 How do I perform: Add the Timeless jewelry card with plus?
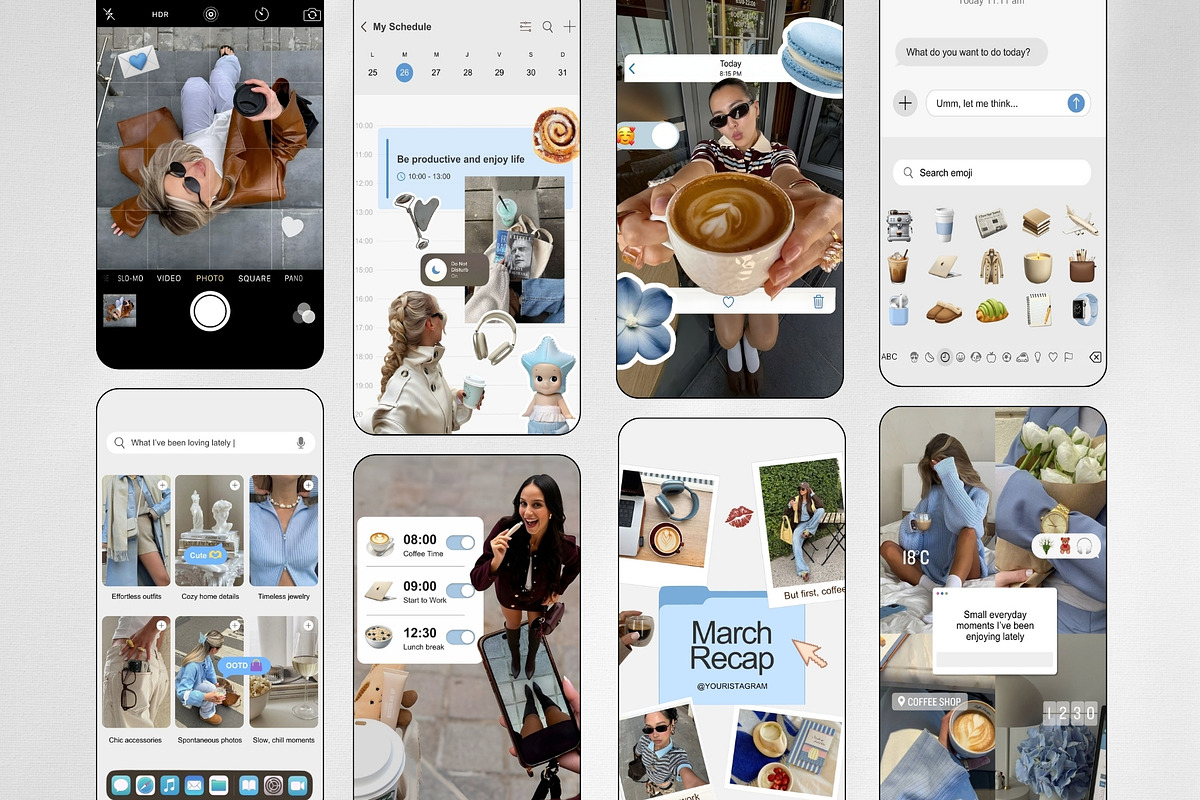pos(308,485)
